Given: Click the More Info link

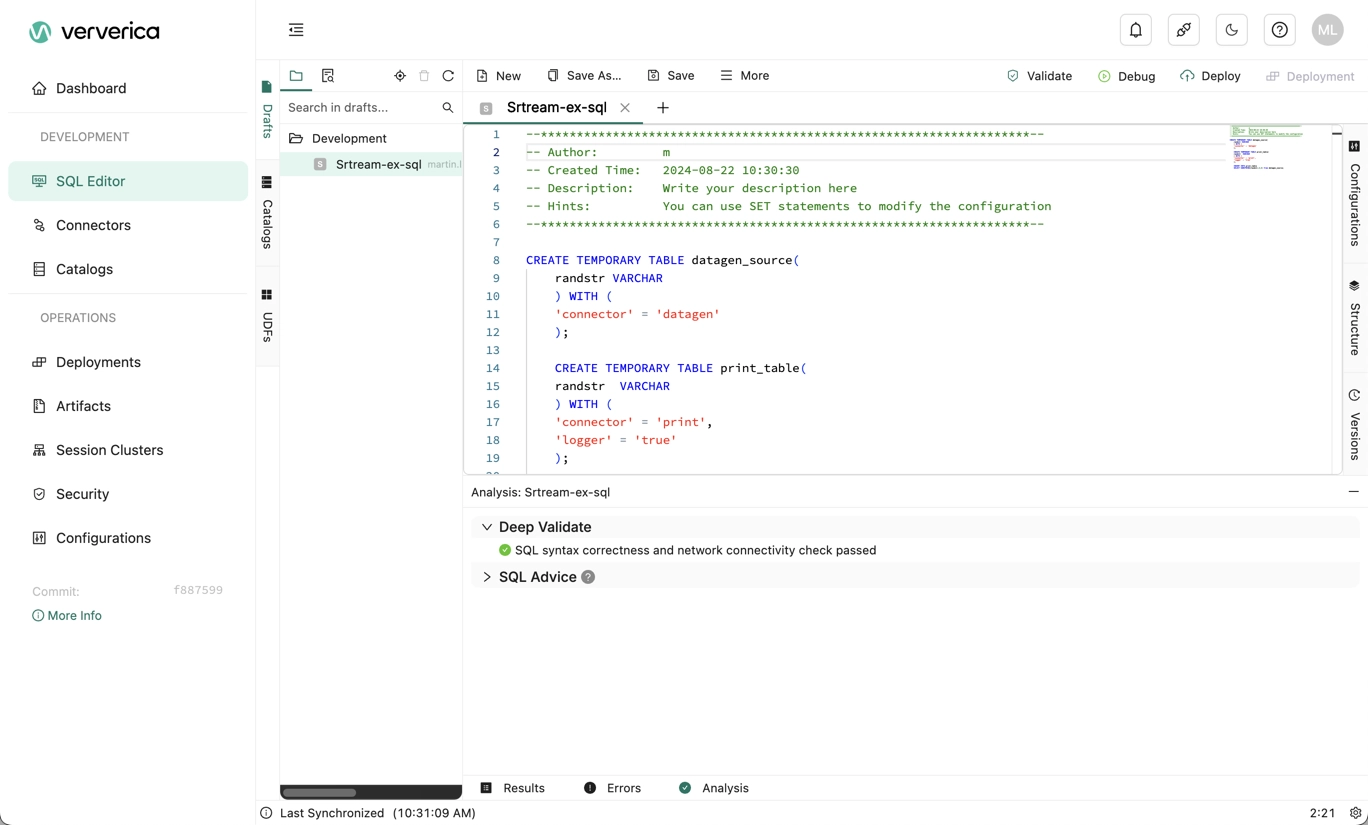Looking at the screenshot, I should tap(67, 616).
